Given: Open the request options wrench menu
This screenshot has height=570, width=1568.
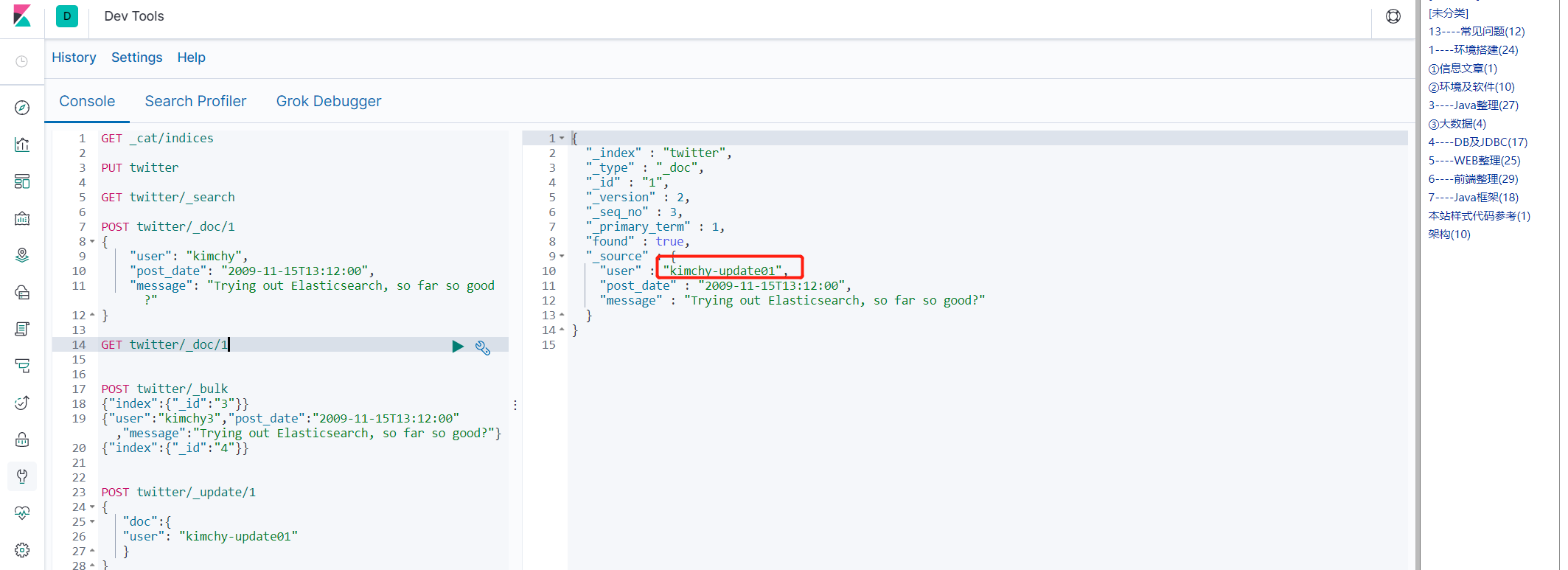Looking at the screenshot, I should [483, 347].
